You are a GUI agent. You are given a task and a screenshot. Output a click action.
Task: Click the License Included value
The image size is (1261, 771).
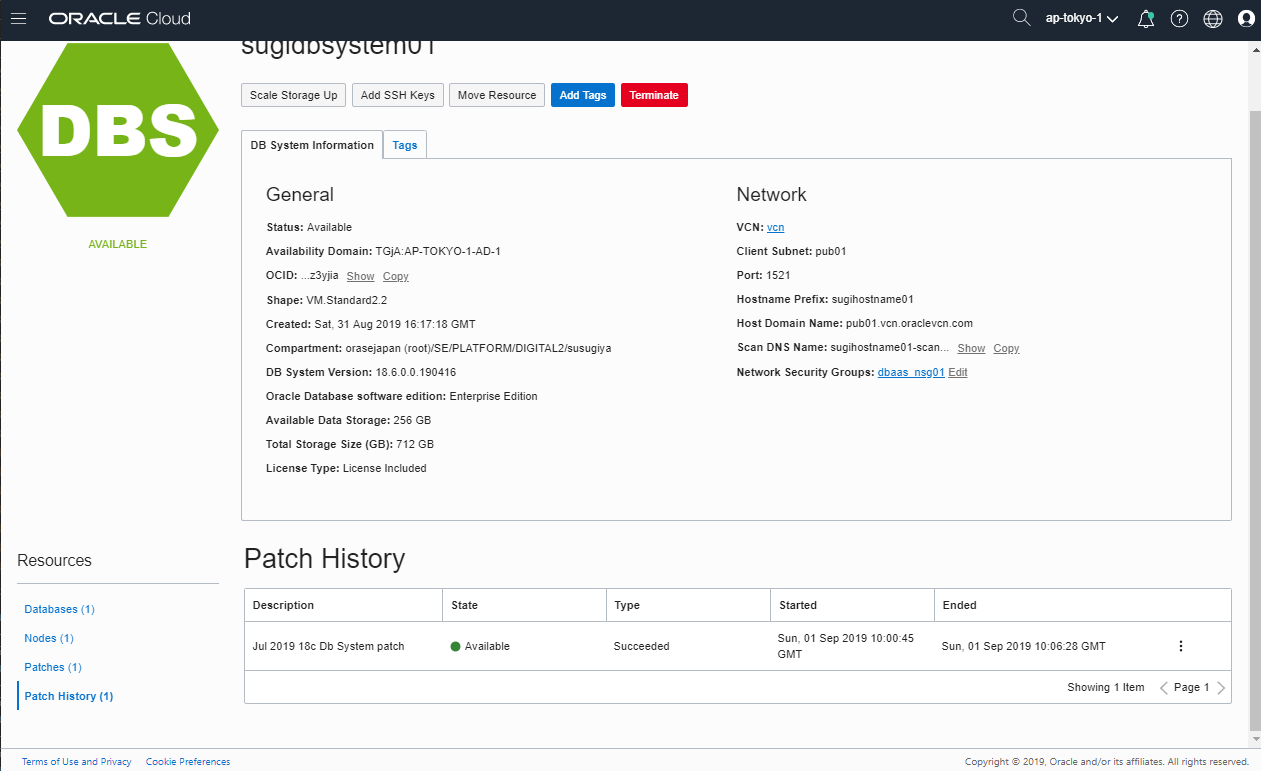tap(385, 468)
